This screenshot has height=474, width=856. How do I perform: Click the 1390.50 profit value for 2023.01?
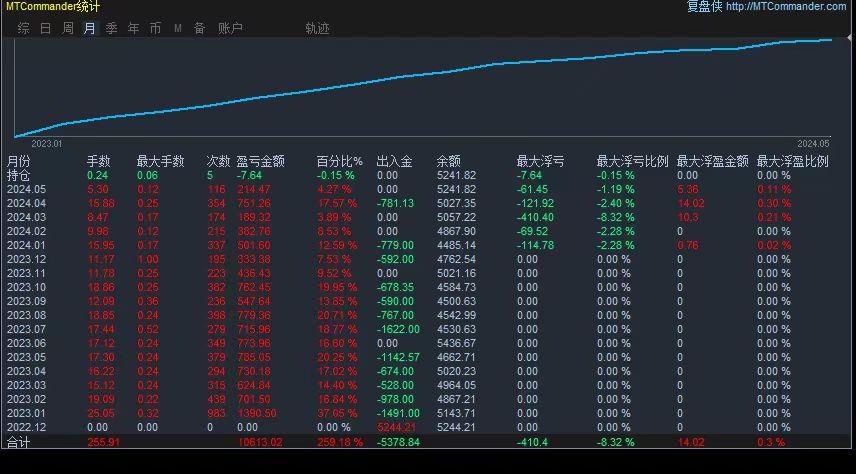[257, 413]
